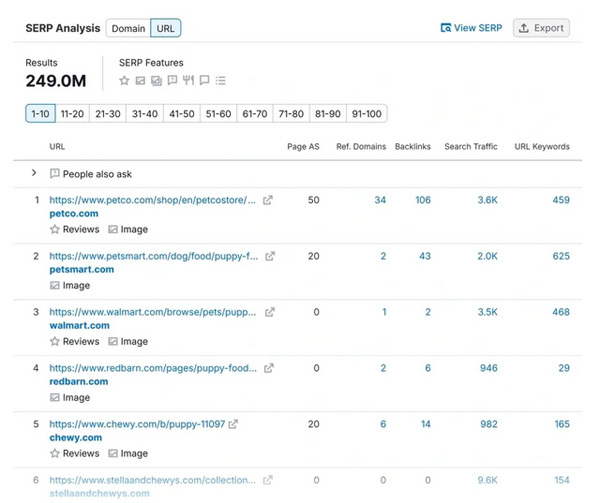This screenshot has width=600, height=503.
Task: Click the list icon at end of SERP Features
Action: pos(221,81)
